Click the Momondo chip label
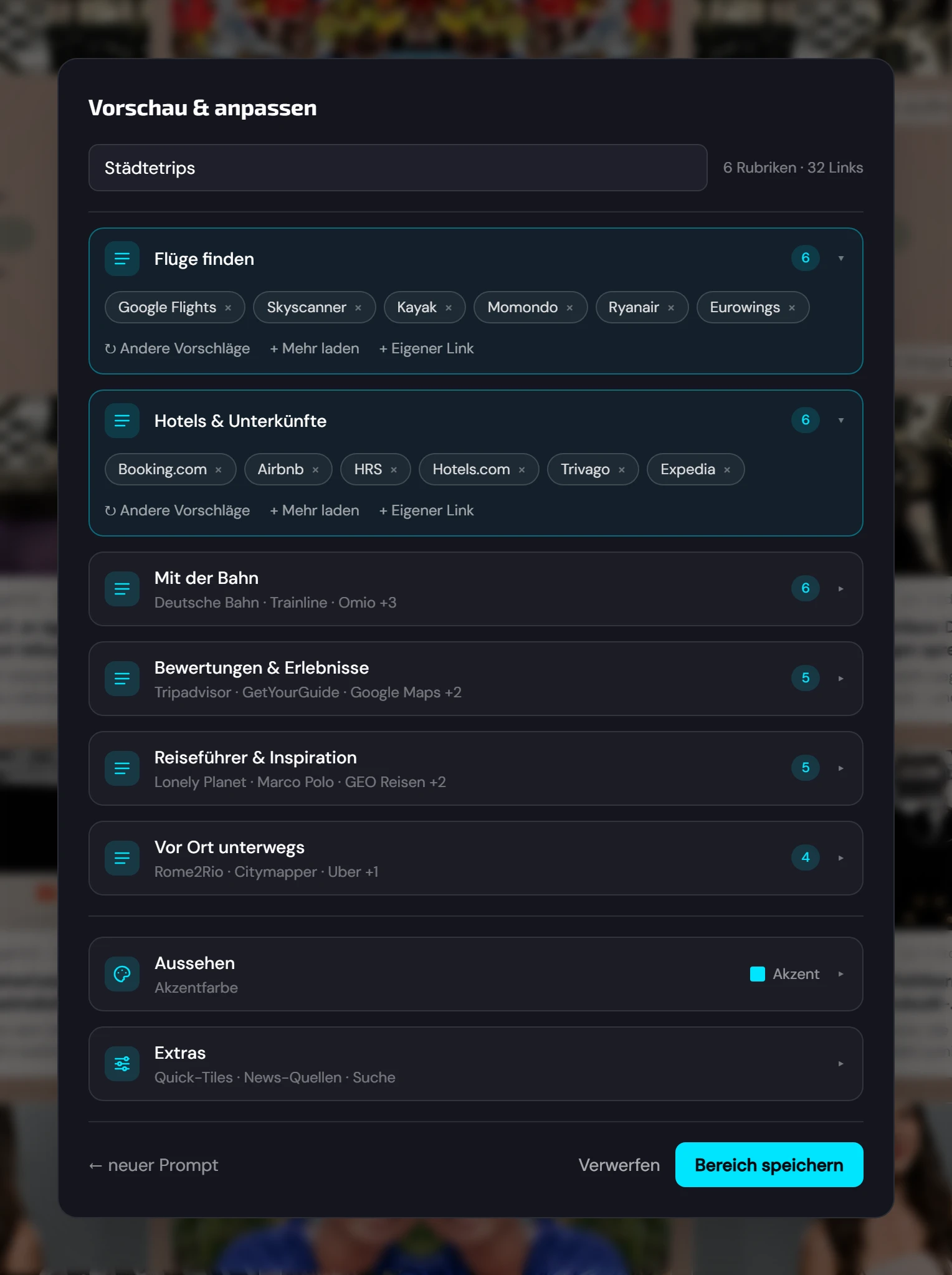The image size is (952, 1275). (523, 307)
